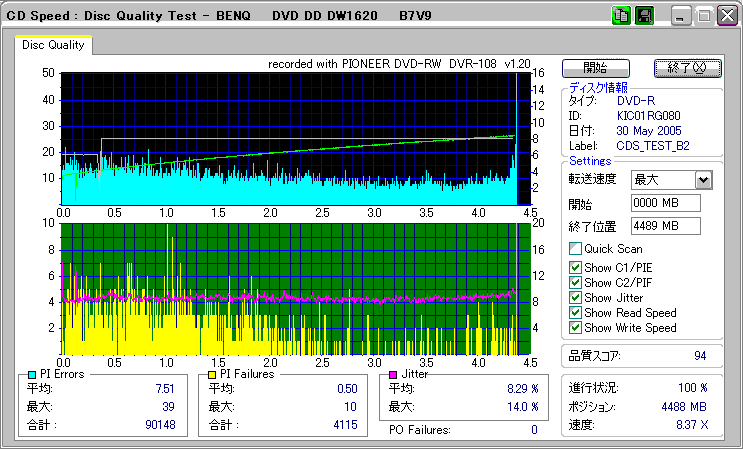Click the yellow PI Failures legend square

[213, 374]
